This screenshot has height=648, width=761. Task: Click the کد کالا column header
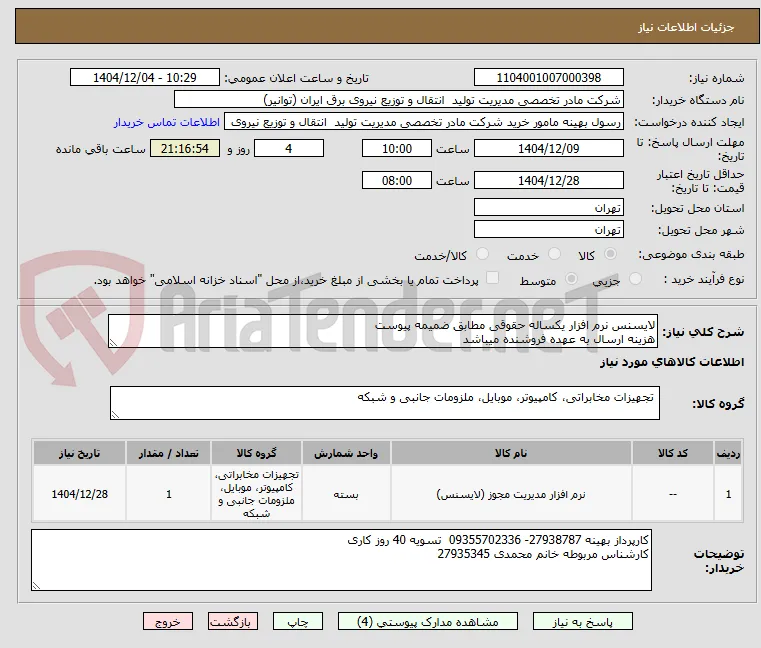673,453
